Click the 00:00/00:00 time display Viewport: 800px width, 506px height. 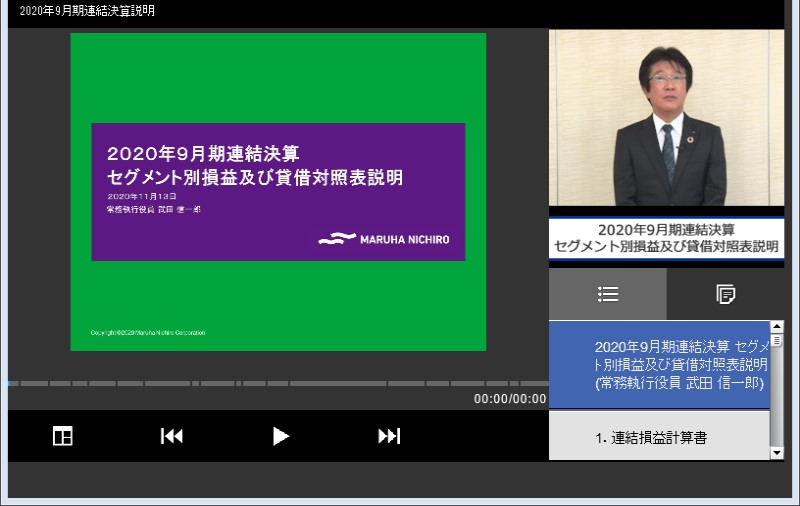click(x=510, y=399)
